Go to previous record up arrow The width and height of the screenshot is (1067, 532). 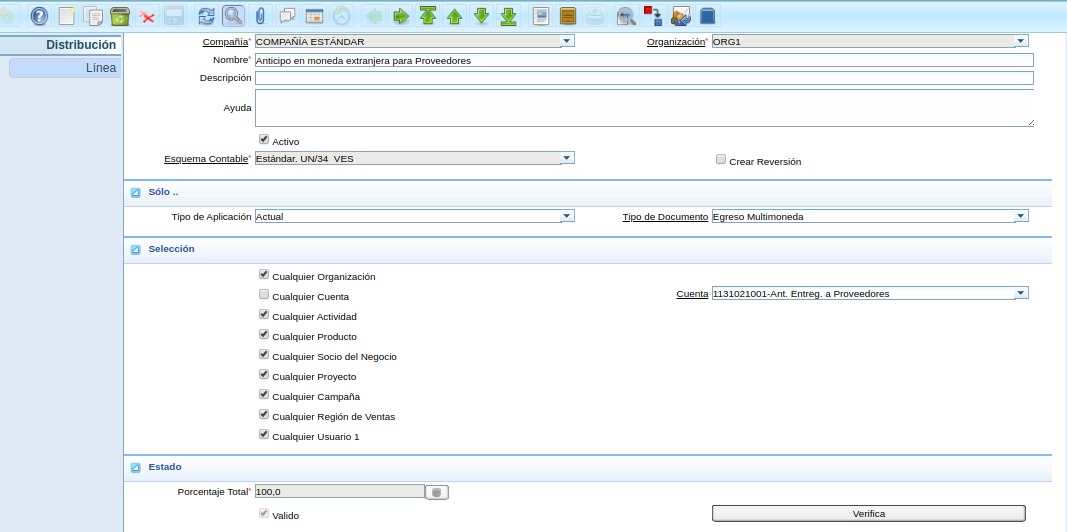click(455, 15)
